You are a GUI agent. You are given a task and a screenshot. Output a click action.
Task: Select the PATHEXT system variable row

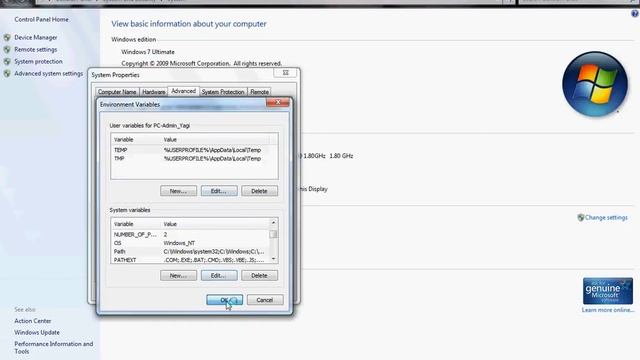[x=190, y=260]
